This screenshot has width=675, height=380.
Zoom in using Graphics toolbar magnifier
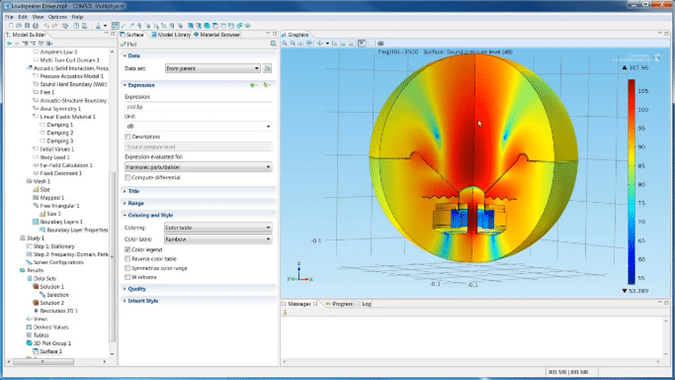coord(285,43)
